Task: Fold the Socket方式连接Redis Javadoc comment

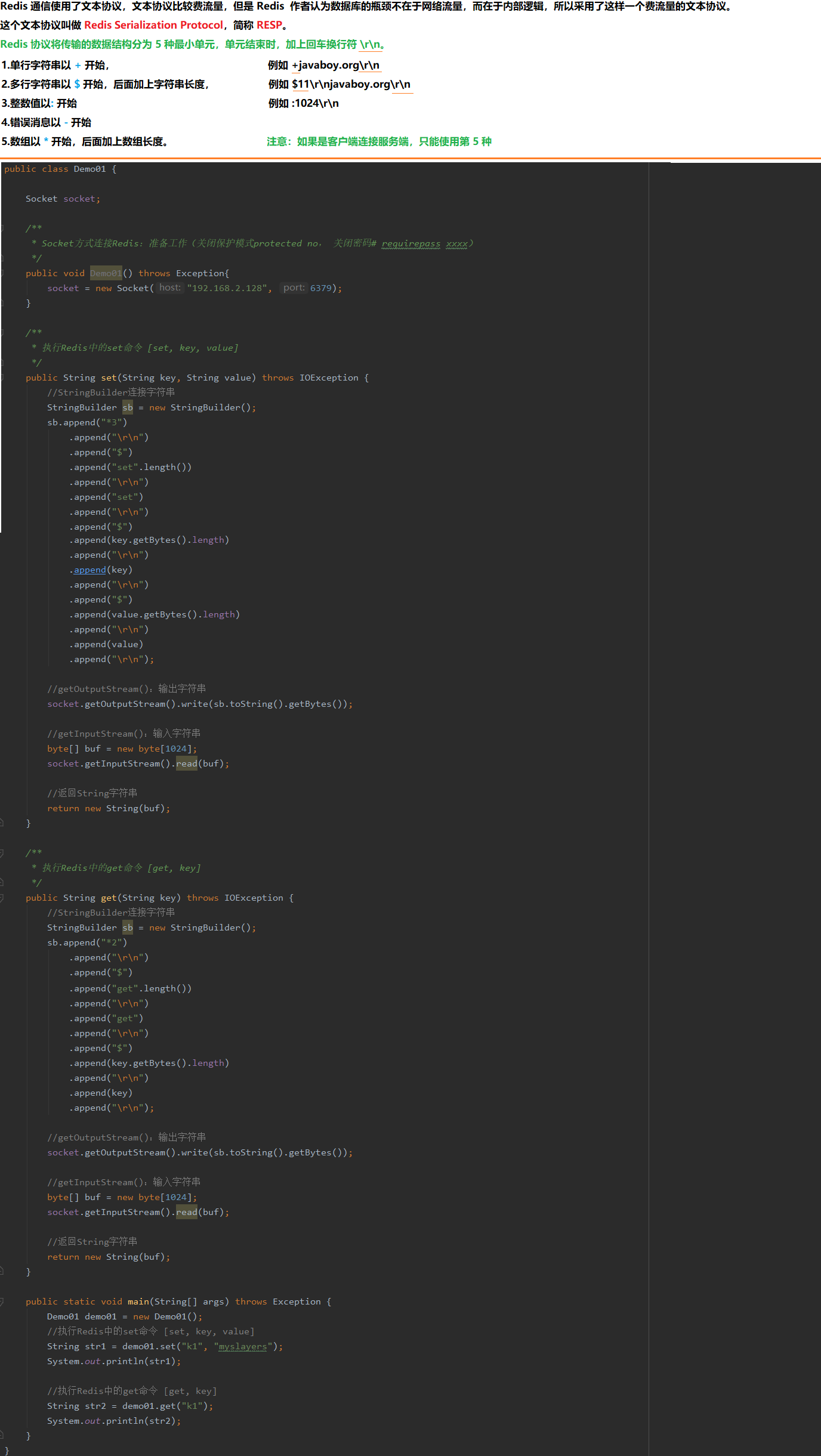Action: [2, 228]
